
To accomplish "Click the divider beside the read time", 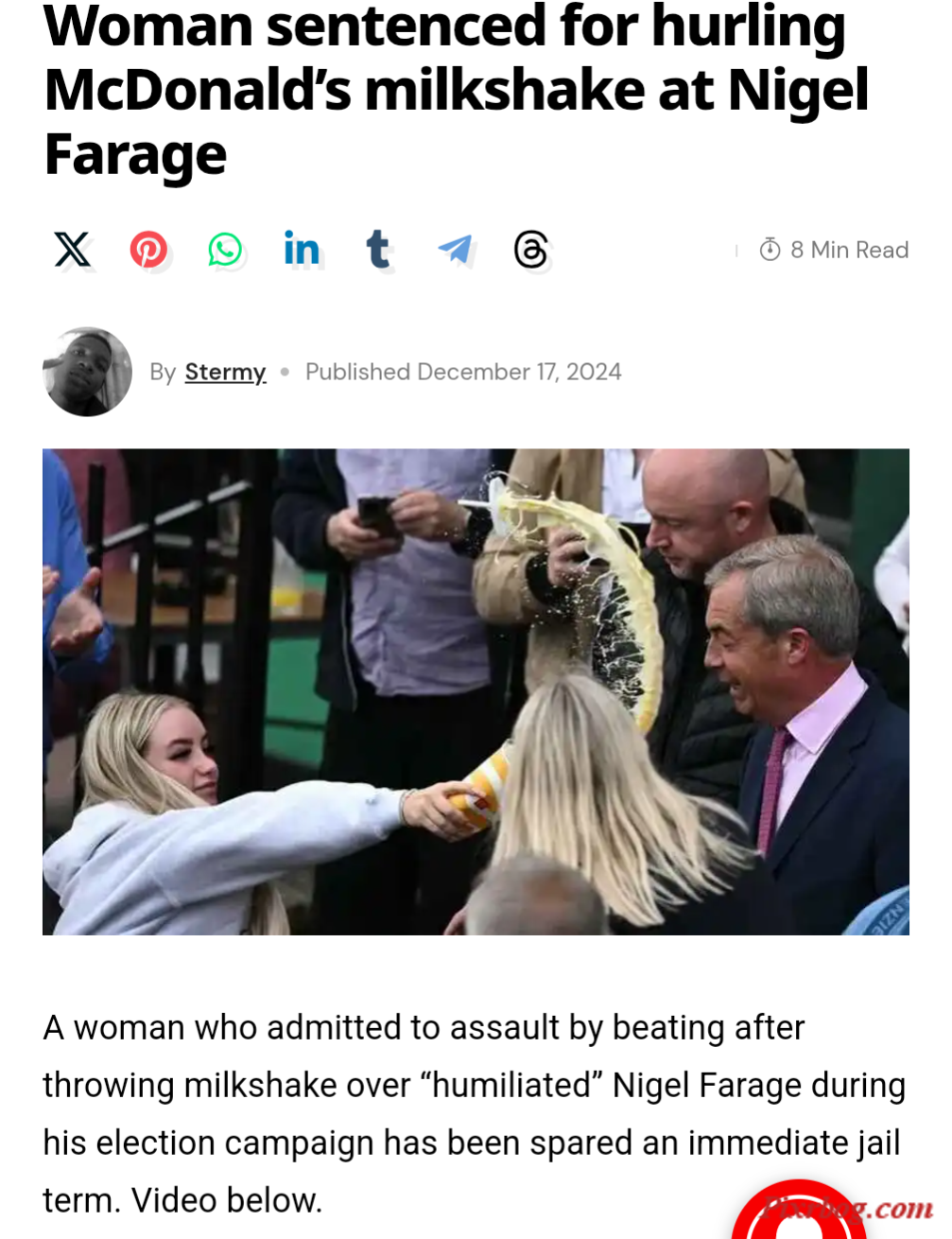I will point(736,251).
